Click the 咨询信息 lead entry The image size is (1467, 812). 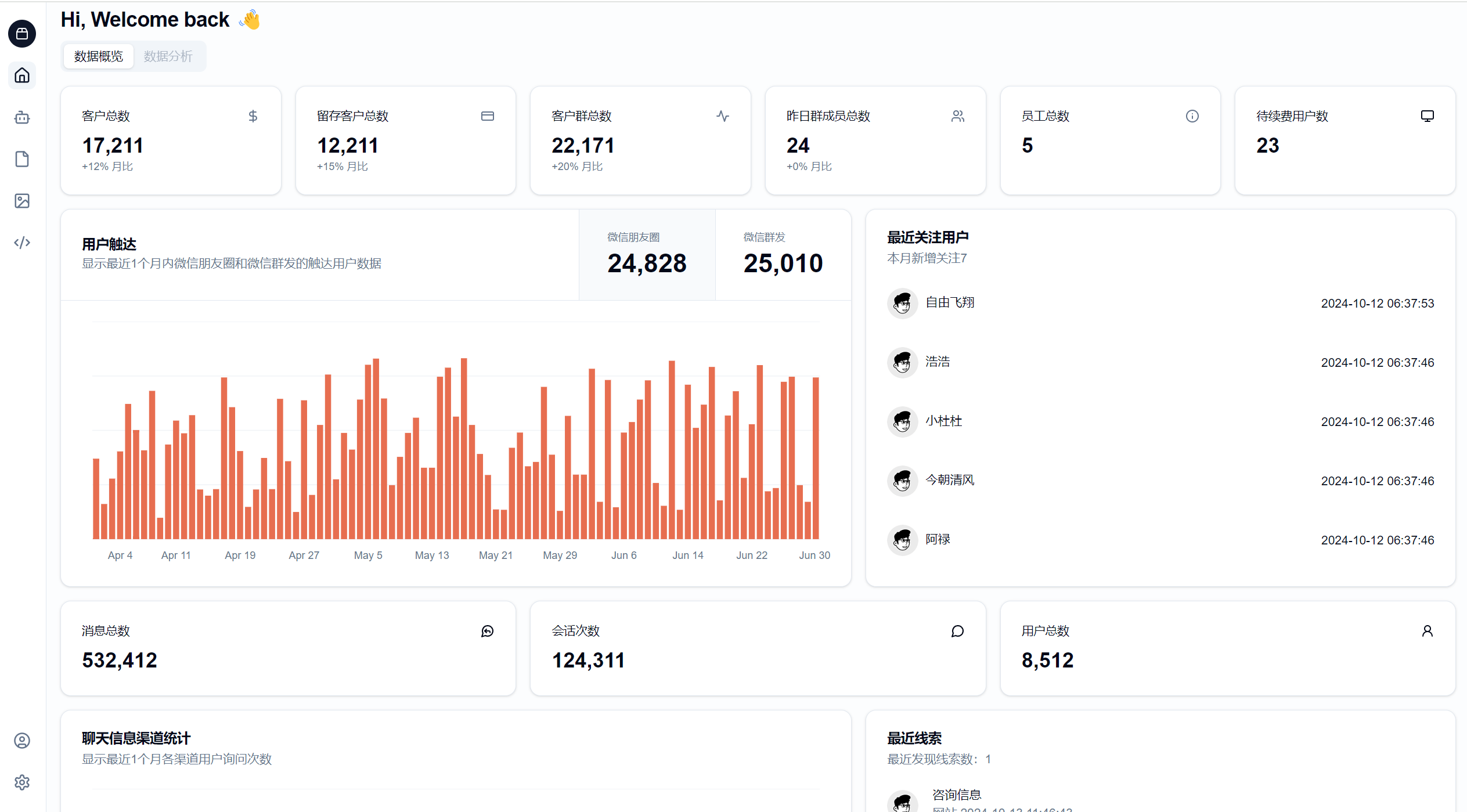click(x=957, y=795)
